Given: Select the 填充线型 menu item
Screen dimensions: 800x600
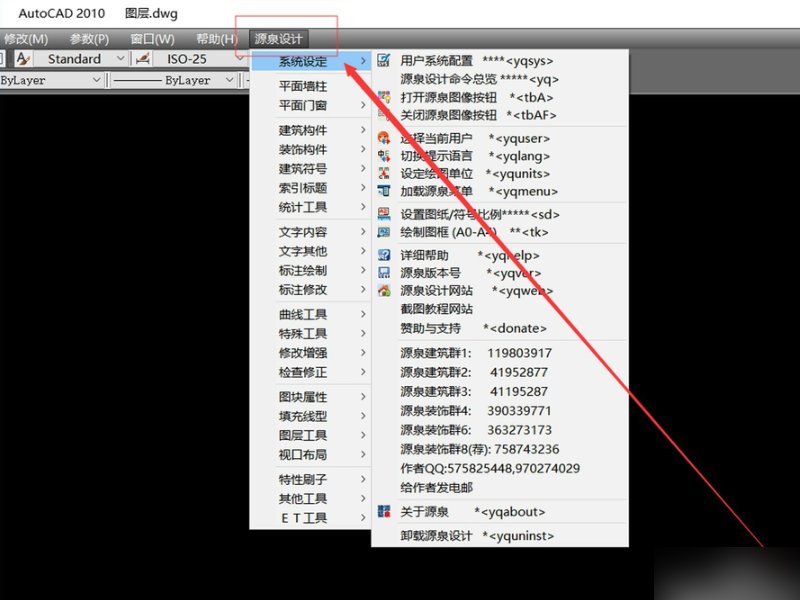Looking at the screenshot, I should click(x=311, y=416).
